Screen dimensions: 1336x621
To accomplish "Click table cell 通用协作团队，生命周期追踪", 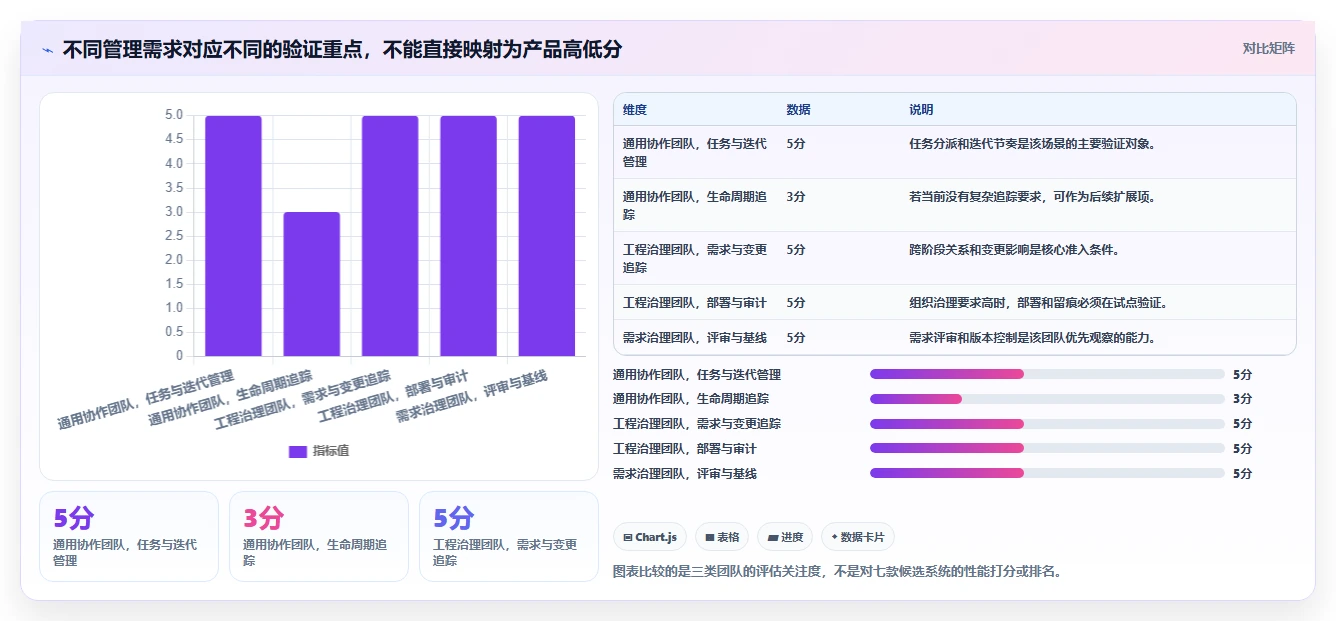I will (696, 205).
